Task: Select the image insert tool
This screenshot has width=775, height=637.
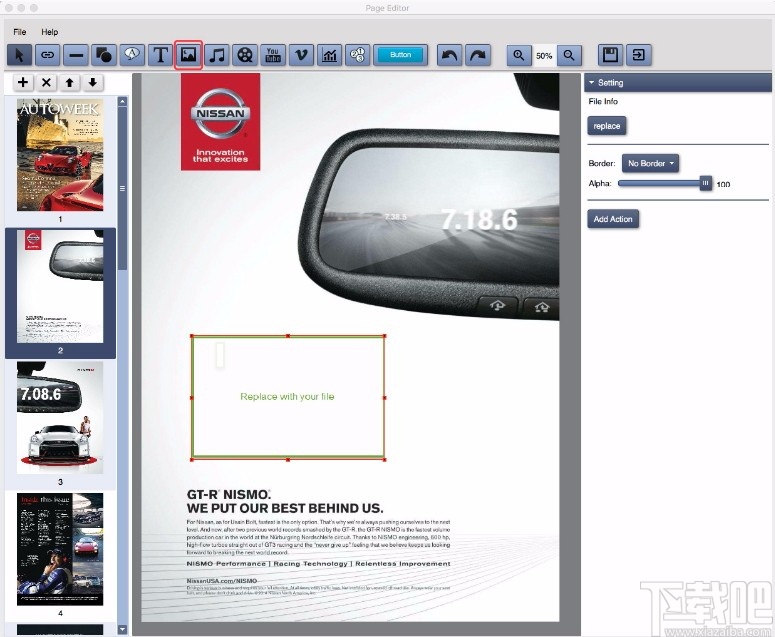Action: coord(188,55)
